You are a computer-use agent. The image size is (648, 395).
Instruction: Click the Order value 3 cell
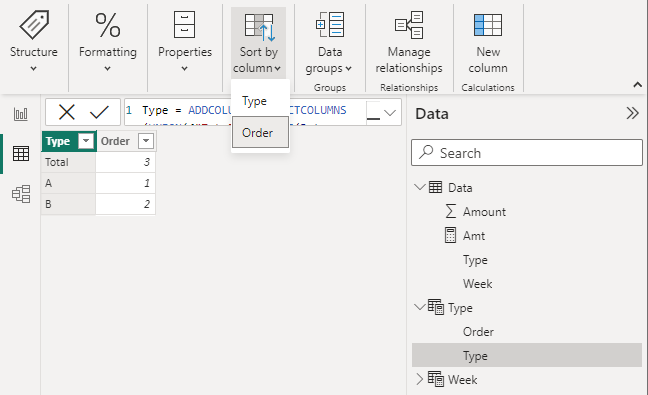[x=126, y=162]
